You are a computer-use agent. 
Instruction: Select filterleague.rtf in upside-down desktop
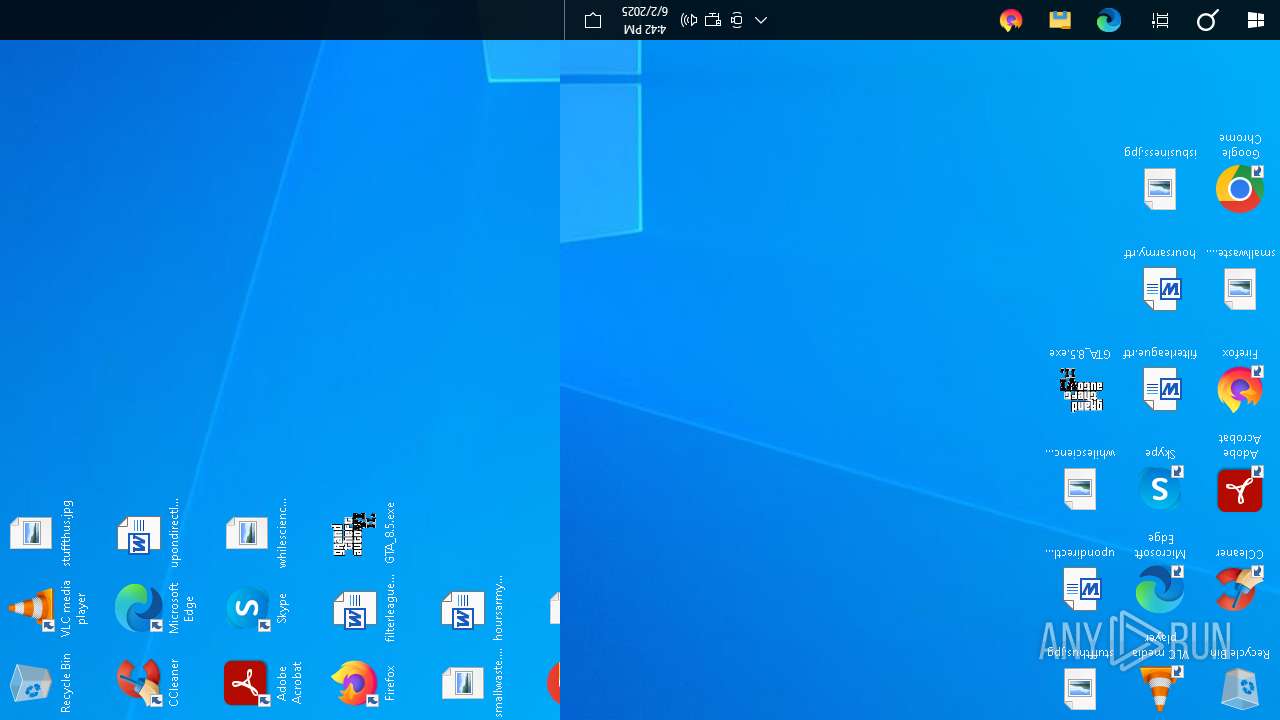point(1162,389)
